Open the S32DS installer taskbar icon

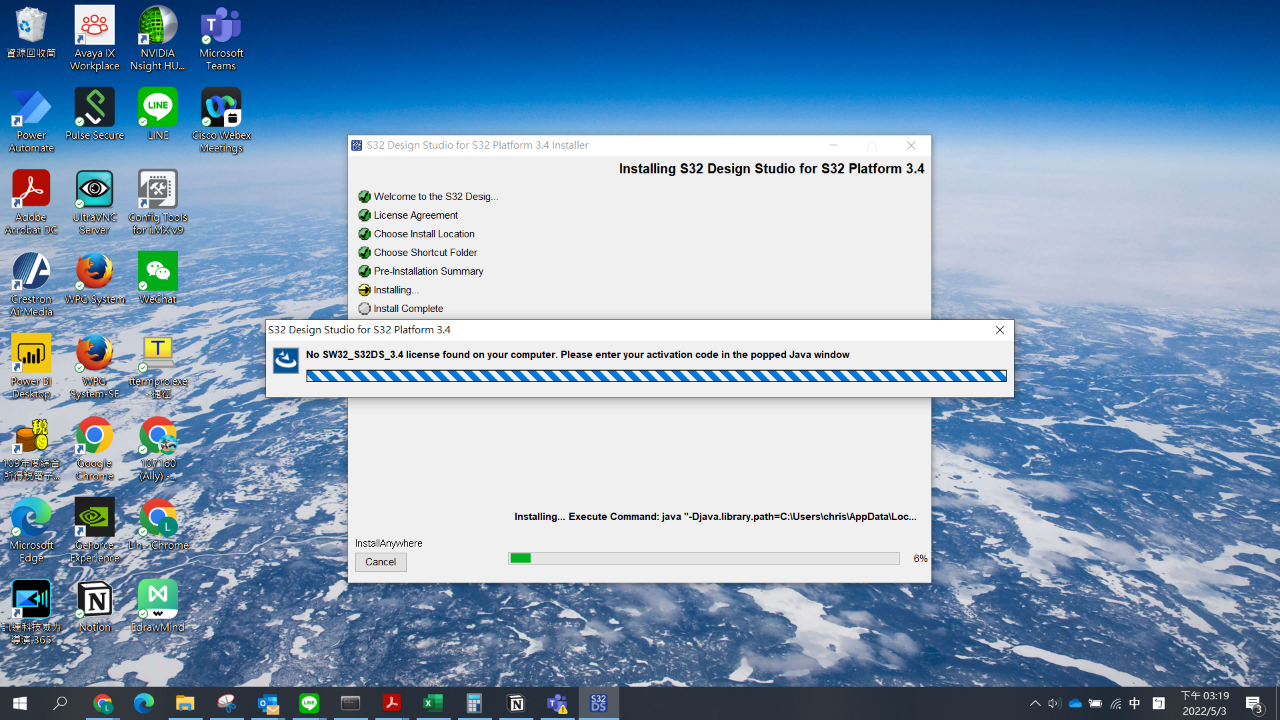tap(598, 703)
